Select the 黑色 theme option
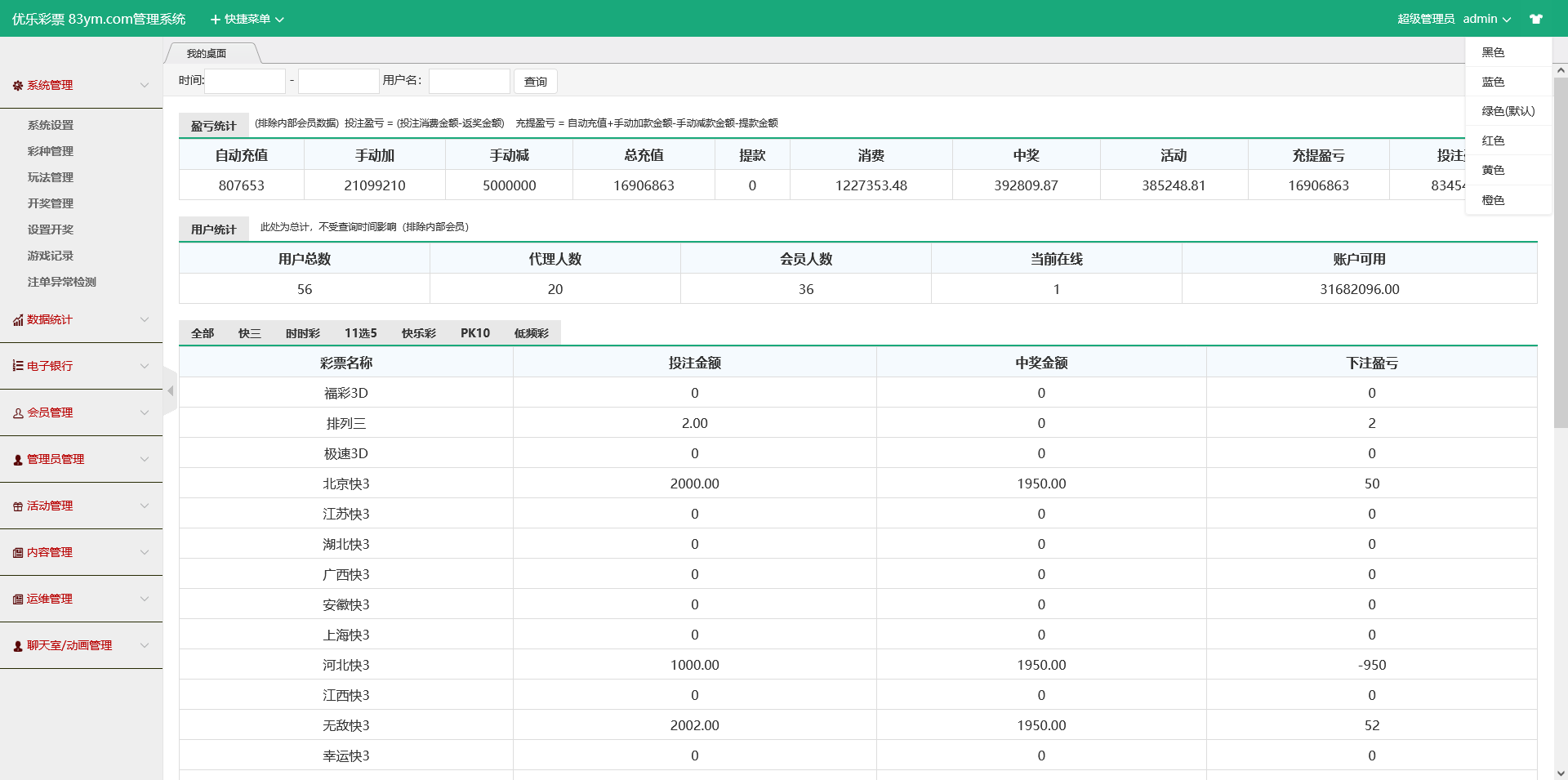The image size is (1568, 780). pyautogui.click(x=1508, y=52)
